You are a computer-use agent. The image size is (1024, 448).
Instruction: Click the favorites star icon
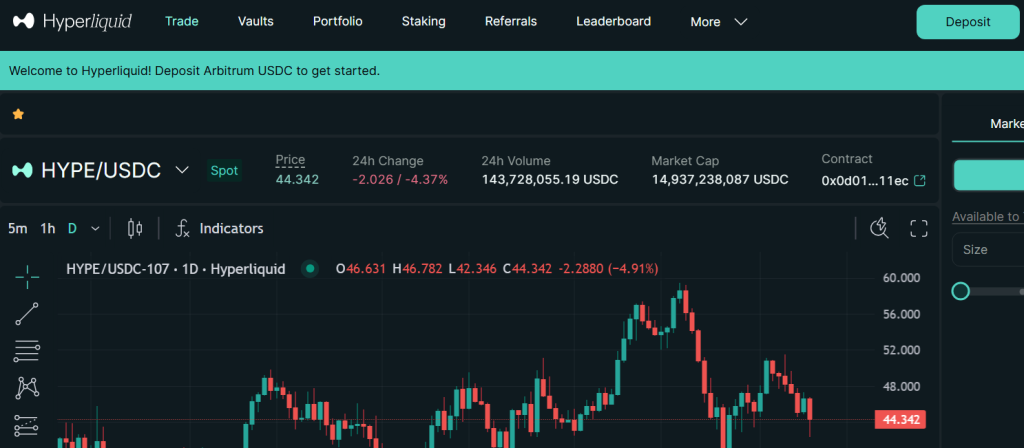click(18, 114)
